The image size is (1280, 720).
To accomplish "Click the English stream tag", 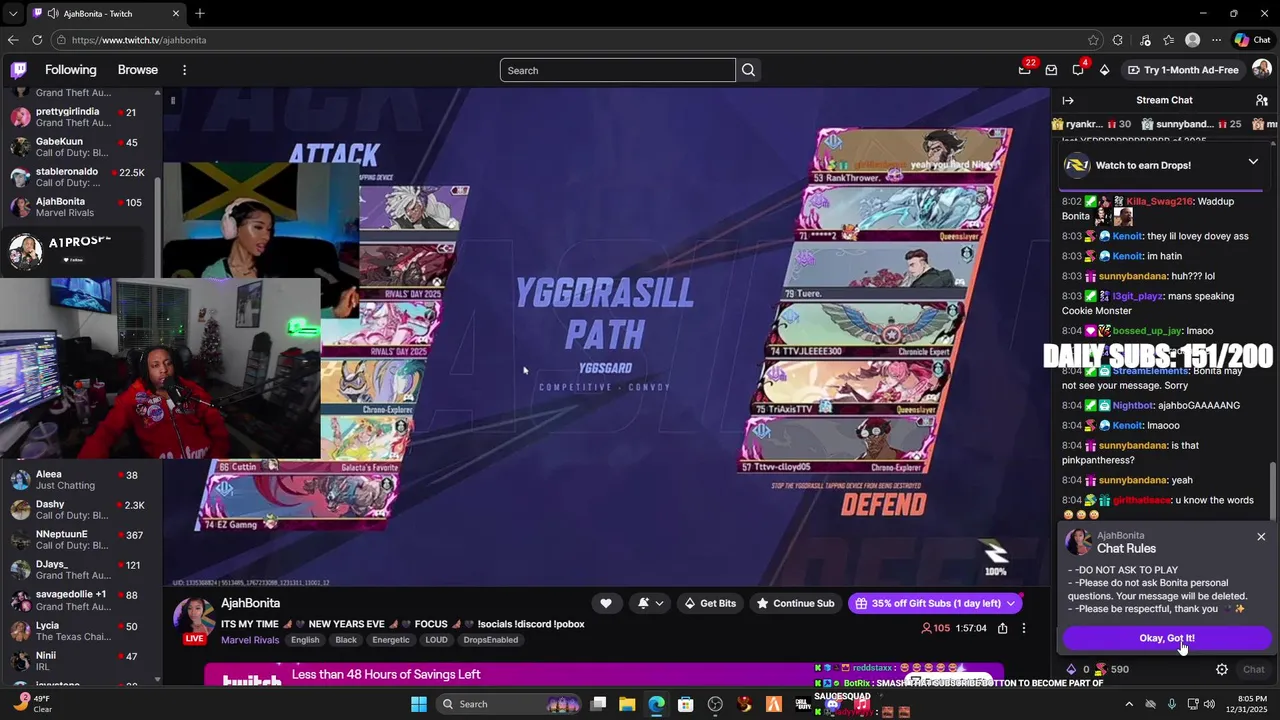I will (x=305, y=640).
